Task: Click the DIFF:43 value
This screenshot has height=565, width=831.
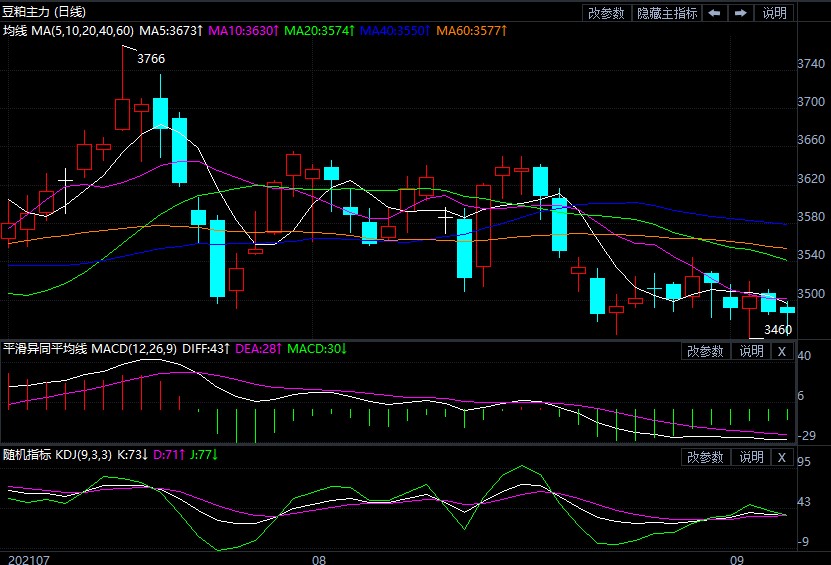Action: click(206, 349)
